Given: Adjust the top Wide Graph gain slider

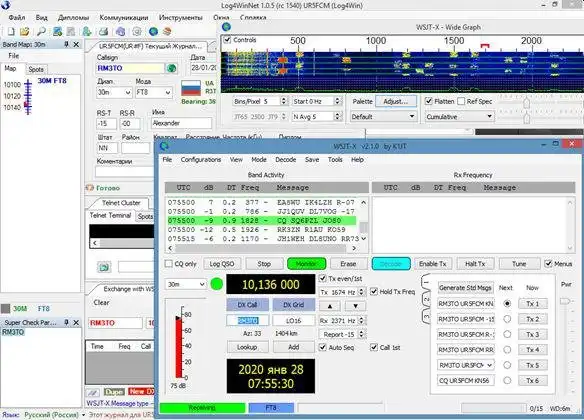Looking at the screenshot, I should click(x=526, y=102).
